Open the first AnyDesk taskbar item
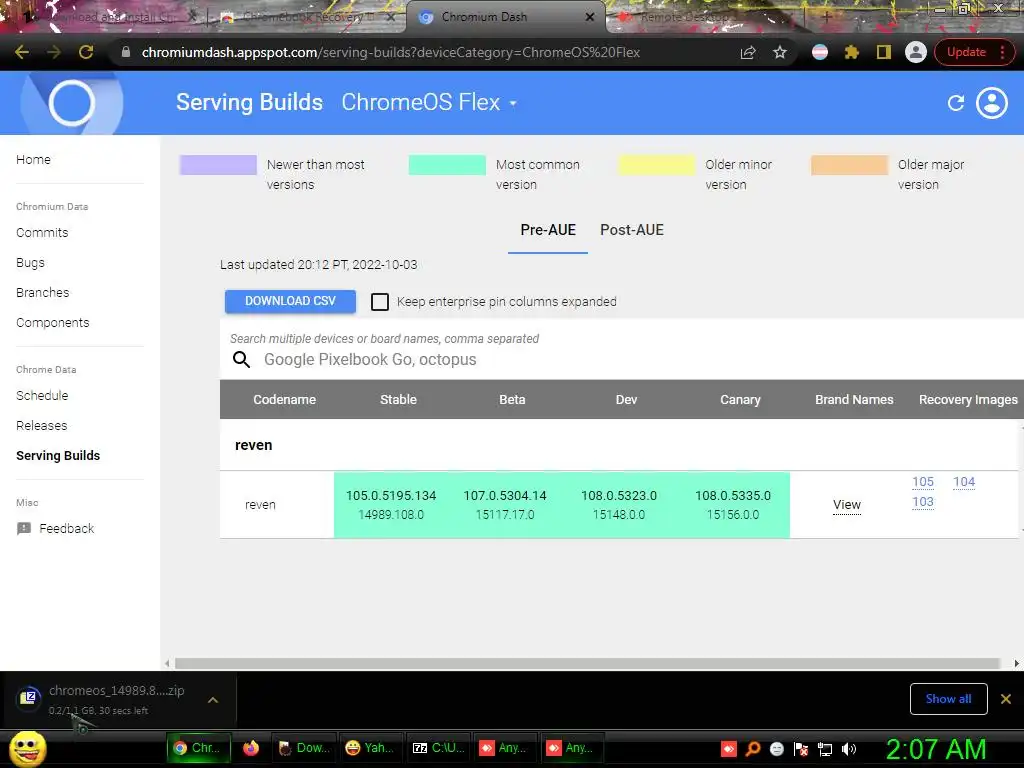 tap(504, 748)
